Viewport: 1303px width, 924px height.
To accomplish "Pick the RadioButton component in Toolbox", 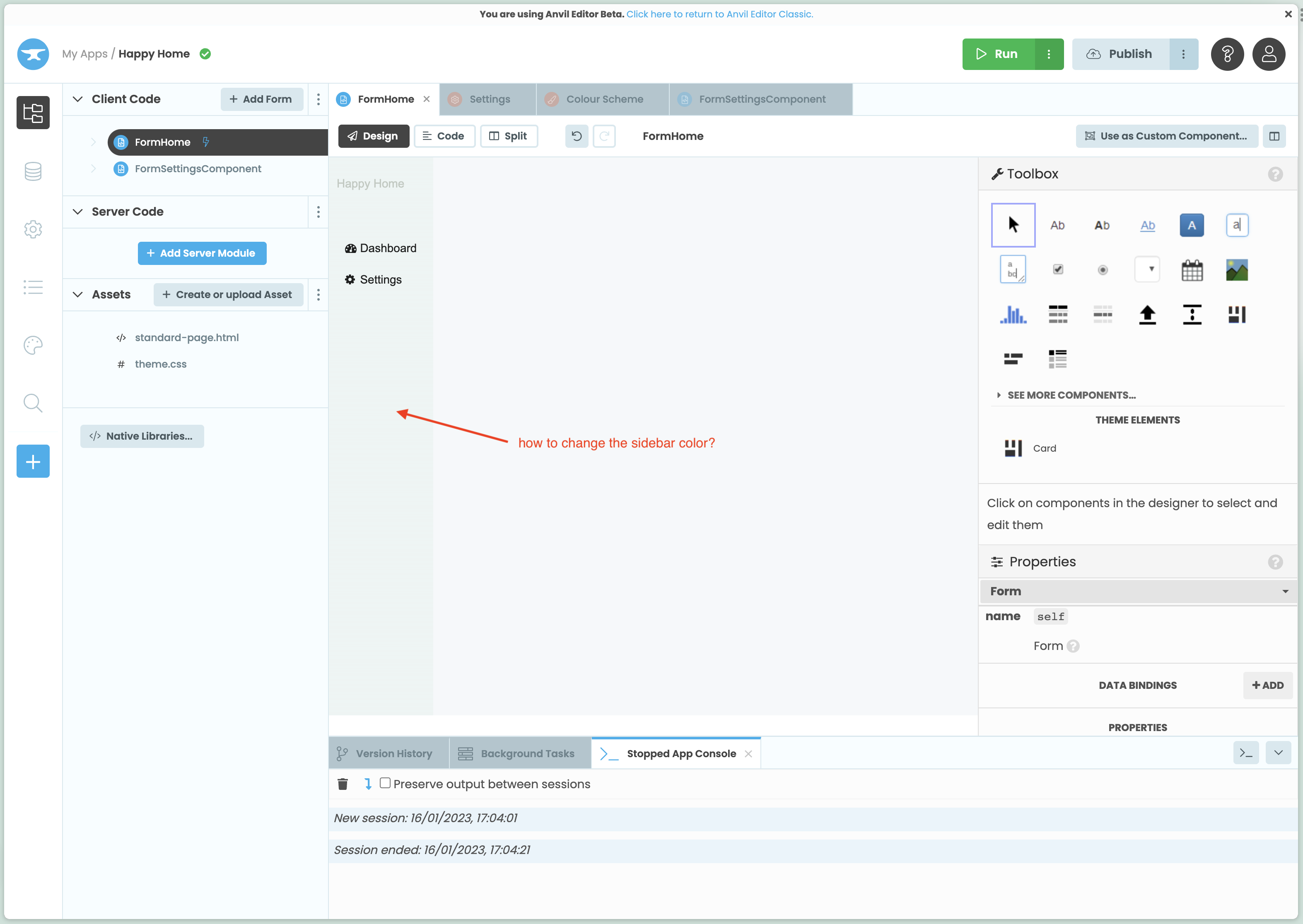I will click(x=1102, y=269).
